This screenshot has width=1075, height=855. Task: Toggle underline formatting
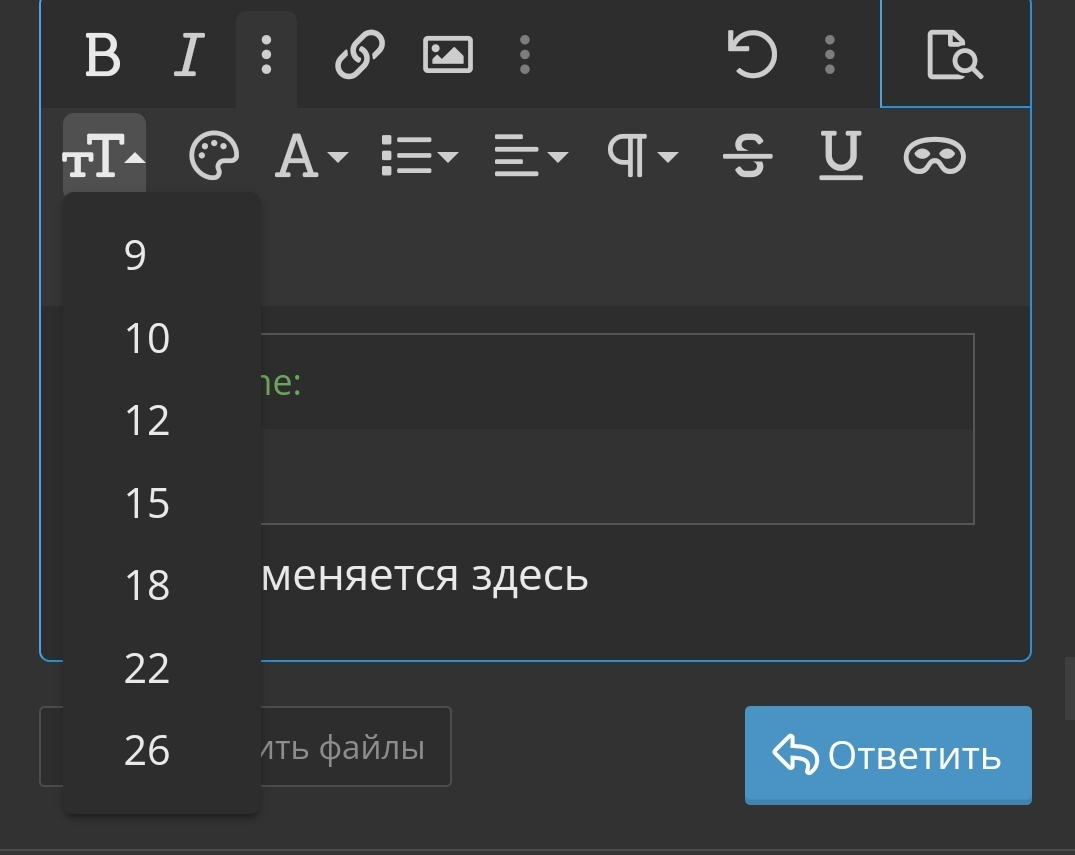coord(841,156)
